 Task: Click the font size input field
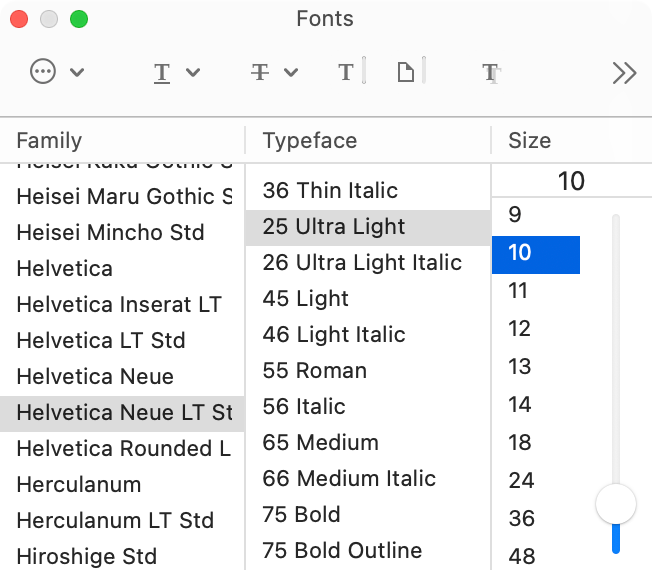(x=572, y=181)
